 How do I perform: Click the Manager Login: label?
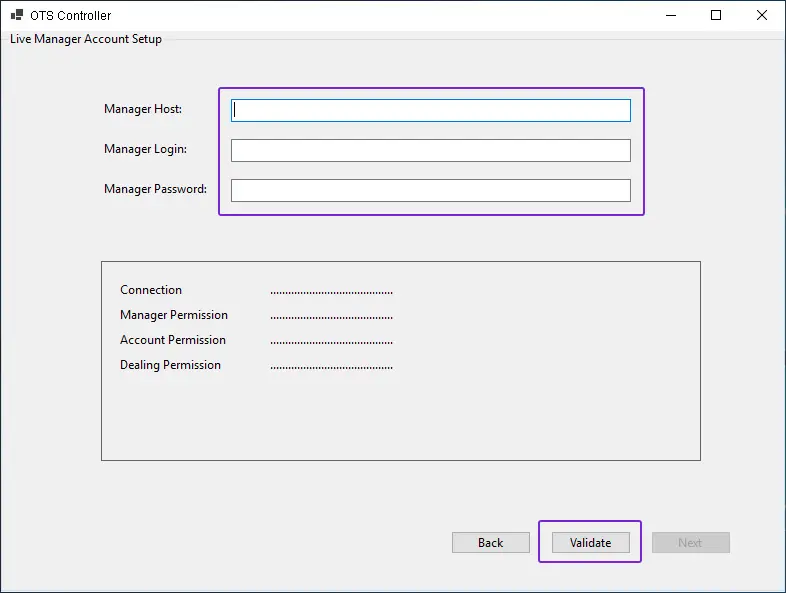pos(146,149)
